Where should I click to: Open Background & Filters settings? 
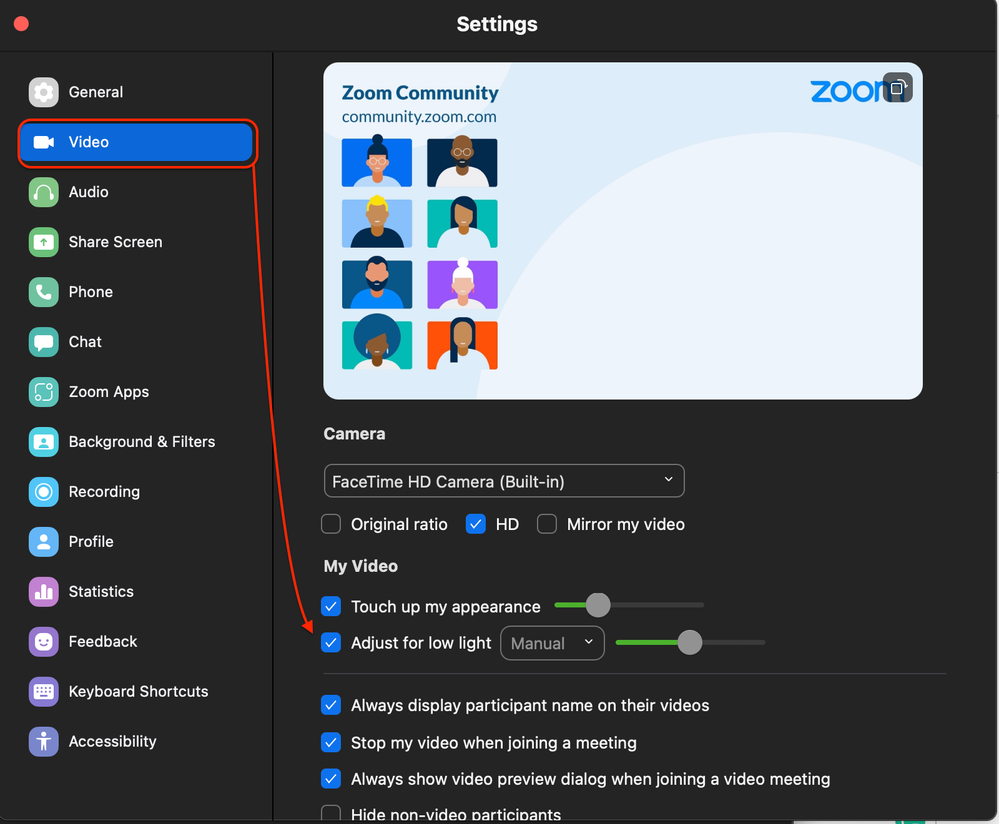141,442
